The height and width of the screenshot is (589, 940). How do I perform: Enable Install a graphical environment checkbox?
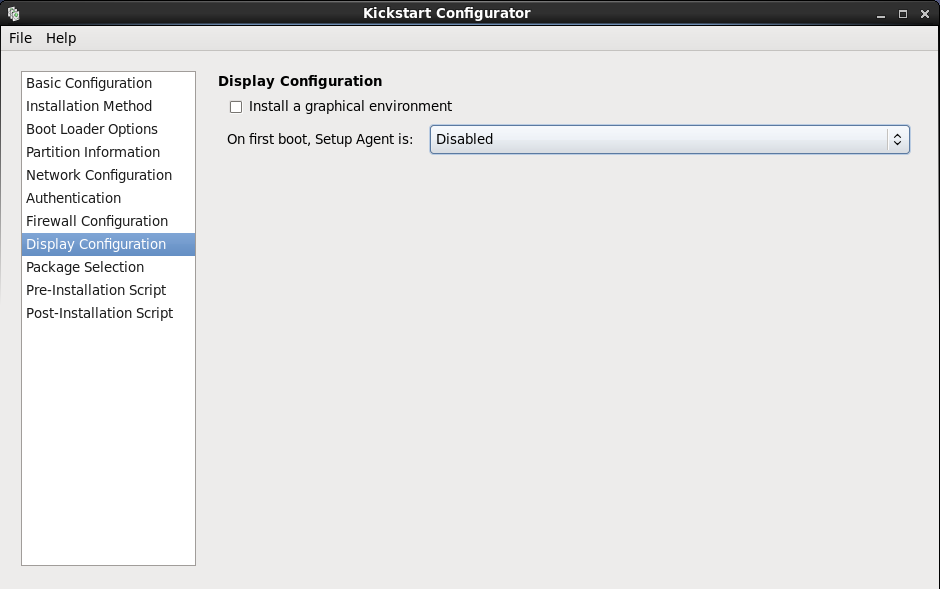236,107
